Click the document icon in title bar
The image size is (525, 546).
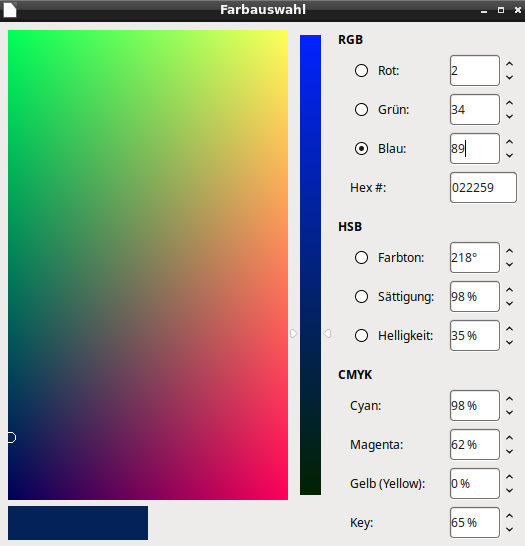[x=10, y=9]
